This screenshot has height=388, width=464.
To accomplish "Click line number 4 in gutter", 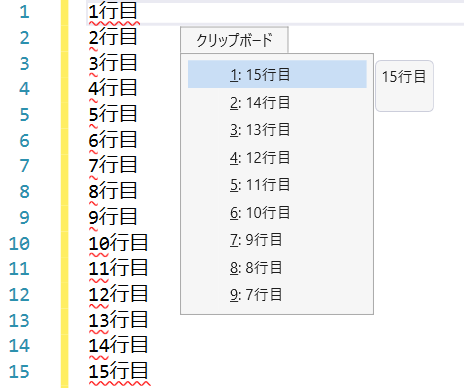I will (x=24, y=89).
